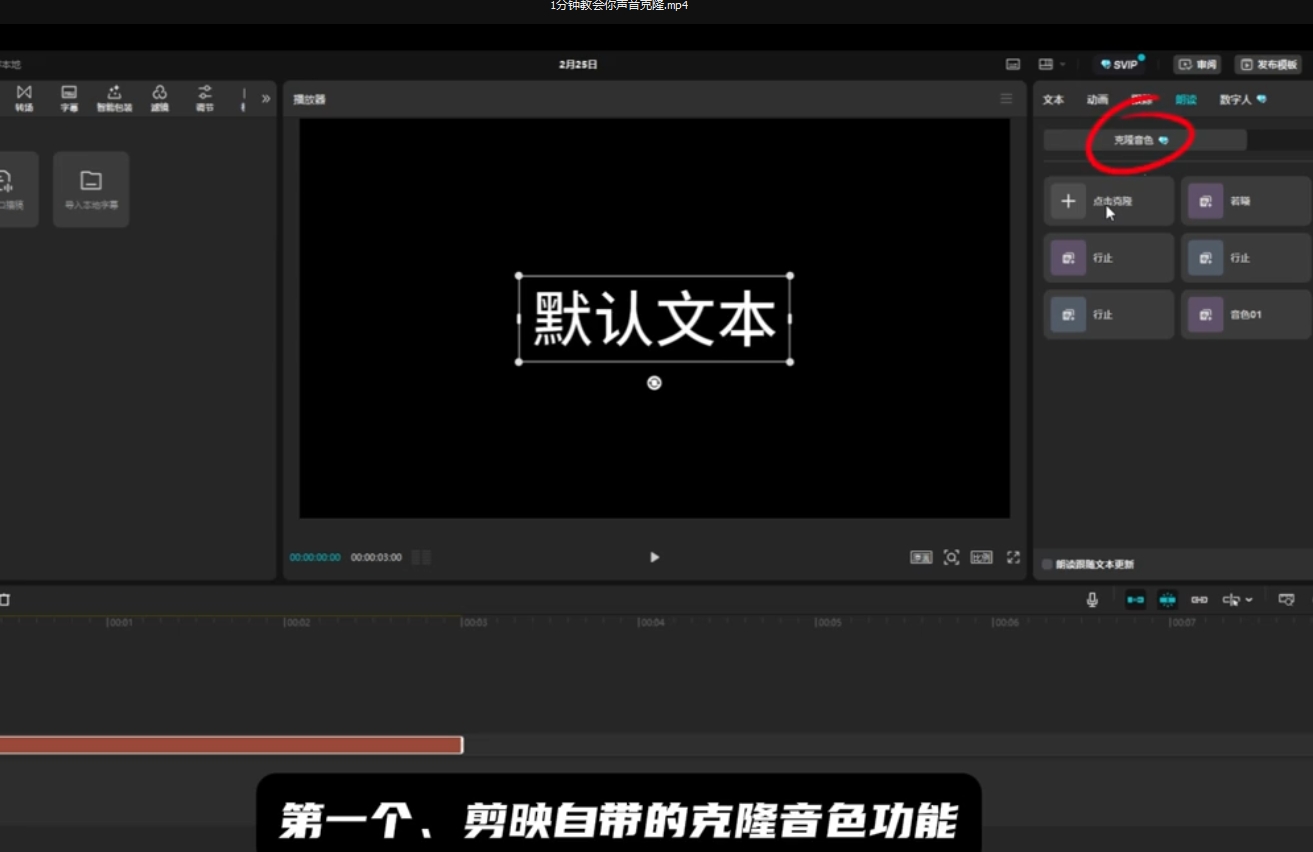1313x852 pixels.
Task: Open the layout dropdown arrow in top bar
Action: coord(1063,65)
